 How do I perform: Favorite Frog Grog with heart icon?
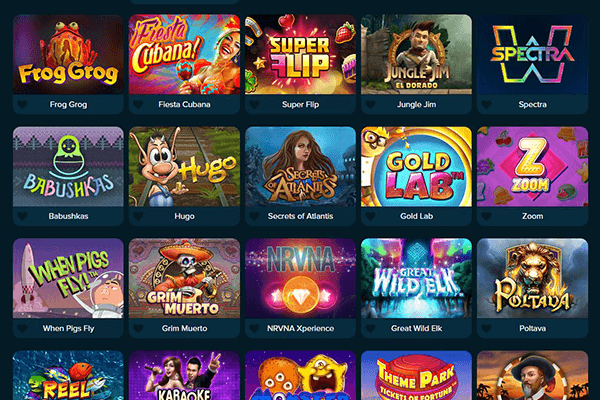(x=22, y=104)
